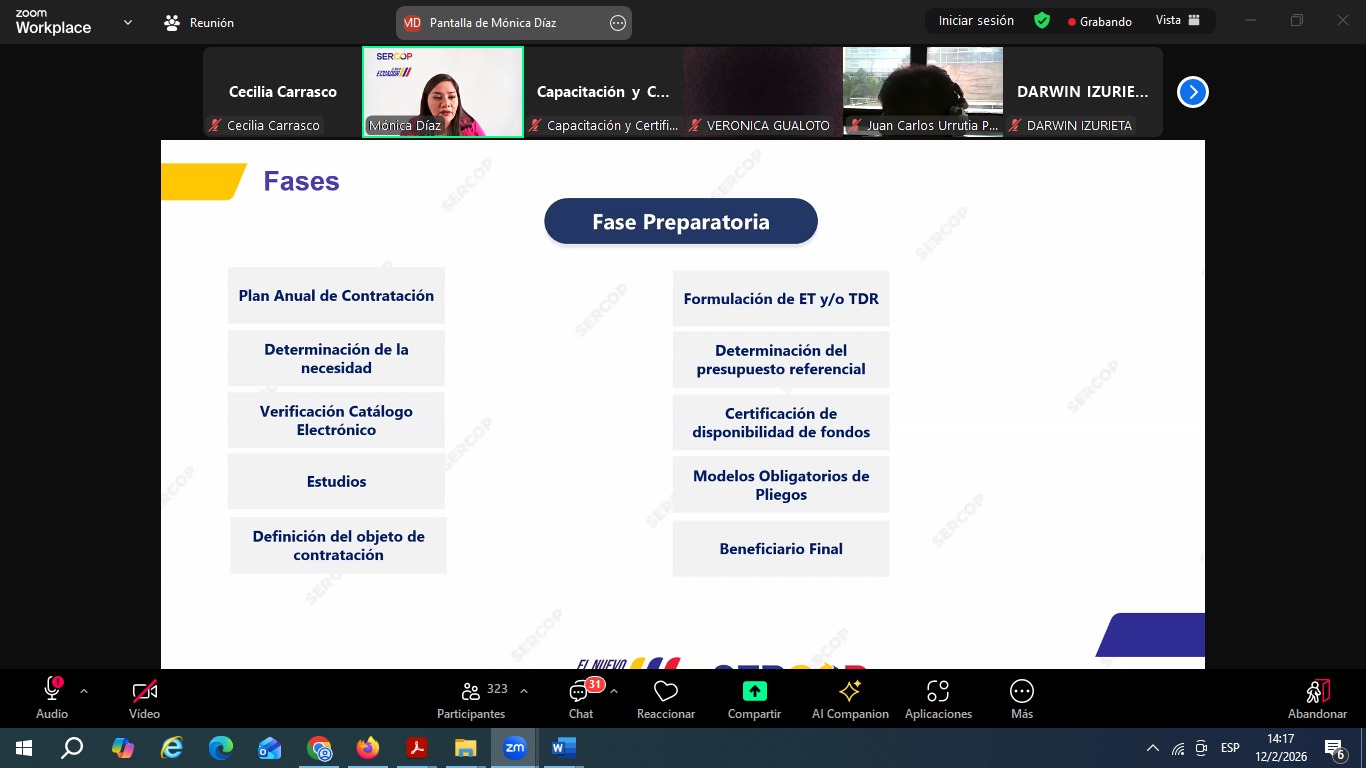The height and width of the screenshot is (768, 1366).
Task: Turn on camera with Vídeo button
Action: pos(144,692)
